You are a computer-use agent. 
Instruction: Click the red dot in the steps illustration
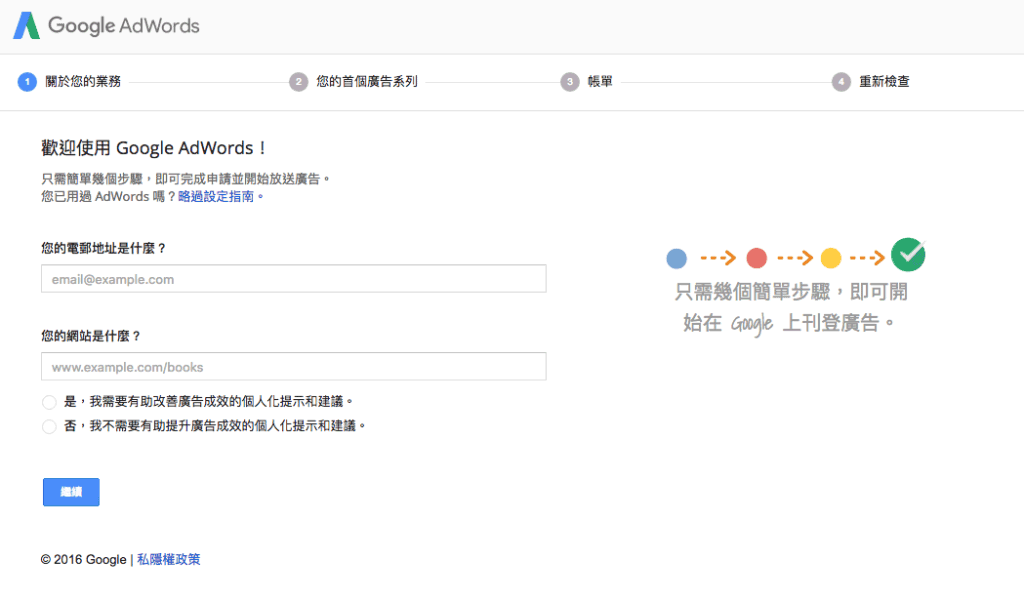pyautogui.click(x=756, y=258)
